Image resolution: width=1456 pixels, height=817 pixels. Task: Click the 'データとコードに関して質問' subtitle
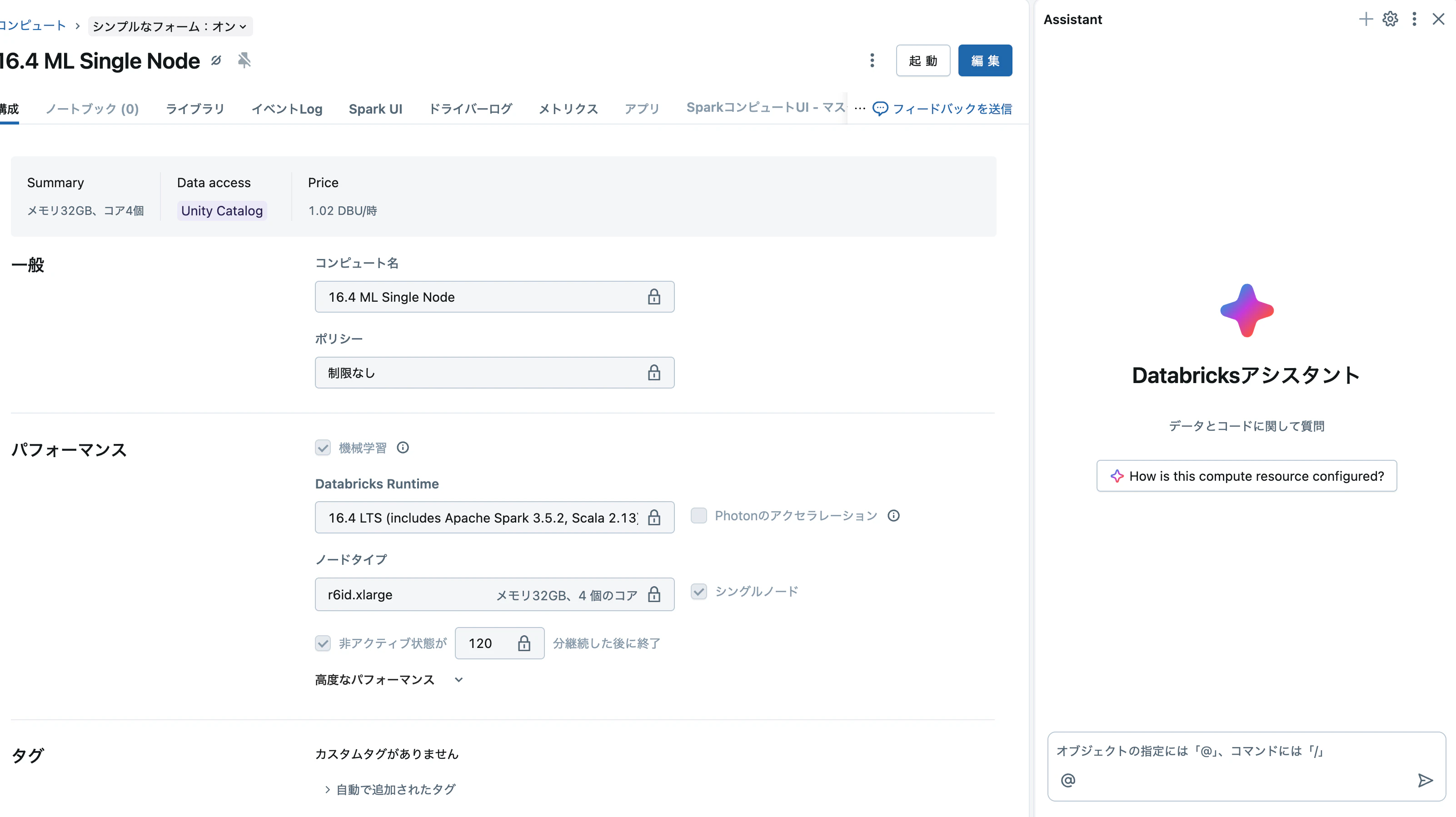tap(1247, 425)
